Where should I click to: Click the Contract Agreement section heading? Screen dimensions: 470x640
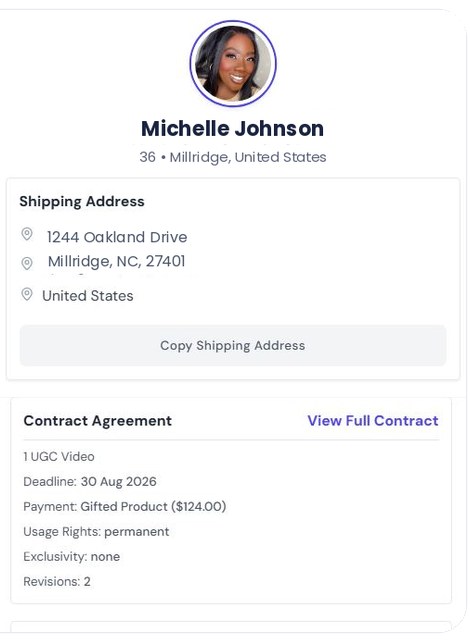(98, 421)
